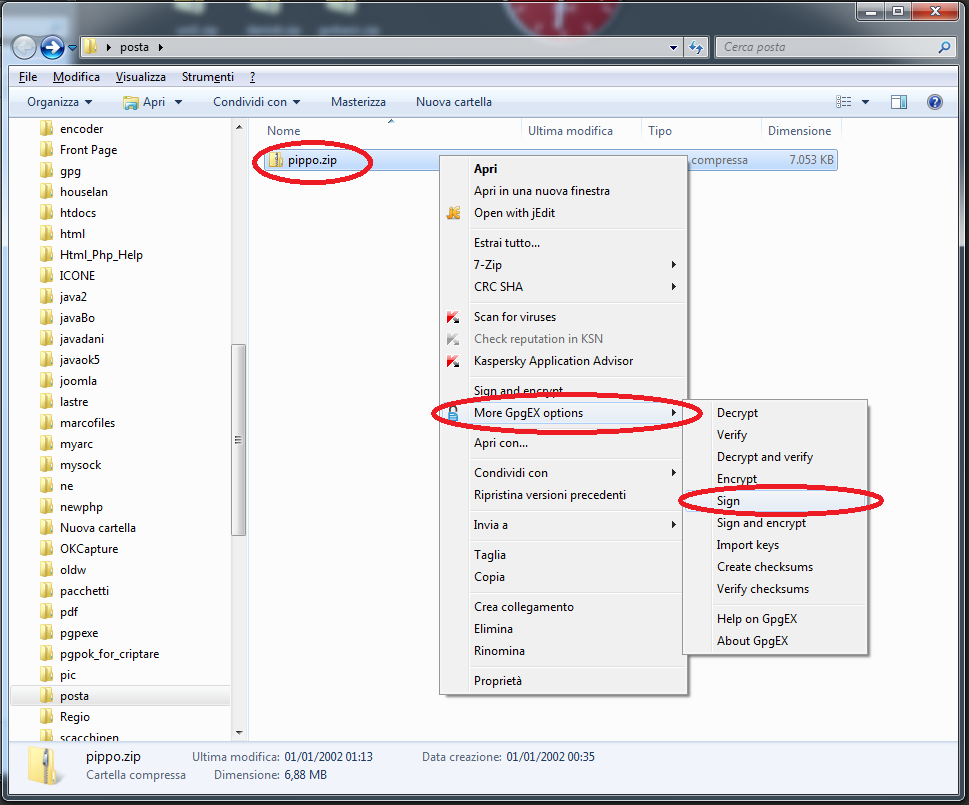Screen dimensions: 969x805
Task: Expand the CRC SHA submenu
Action: coord(573,287)
